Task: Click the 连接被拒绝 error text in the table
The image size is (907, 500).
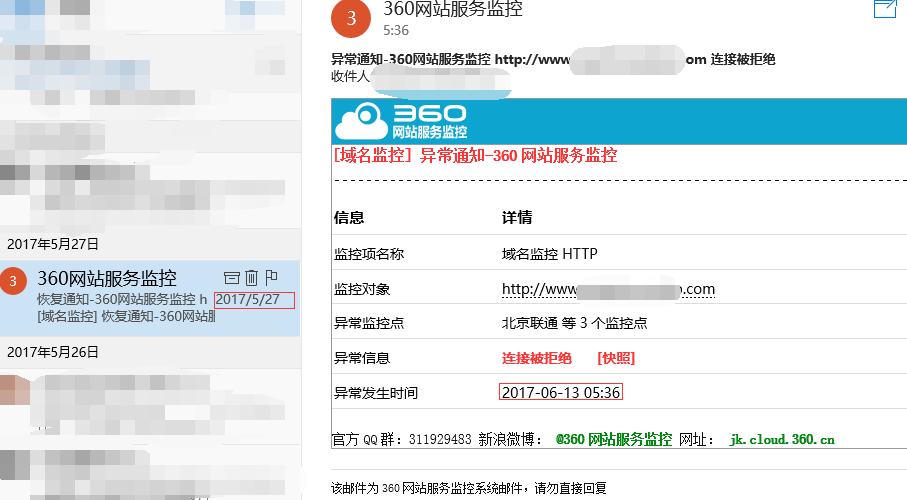Action: [x=537, y=358]
